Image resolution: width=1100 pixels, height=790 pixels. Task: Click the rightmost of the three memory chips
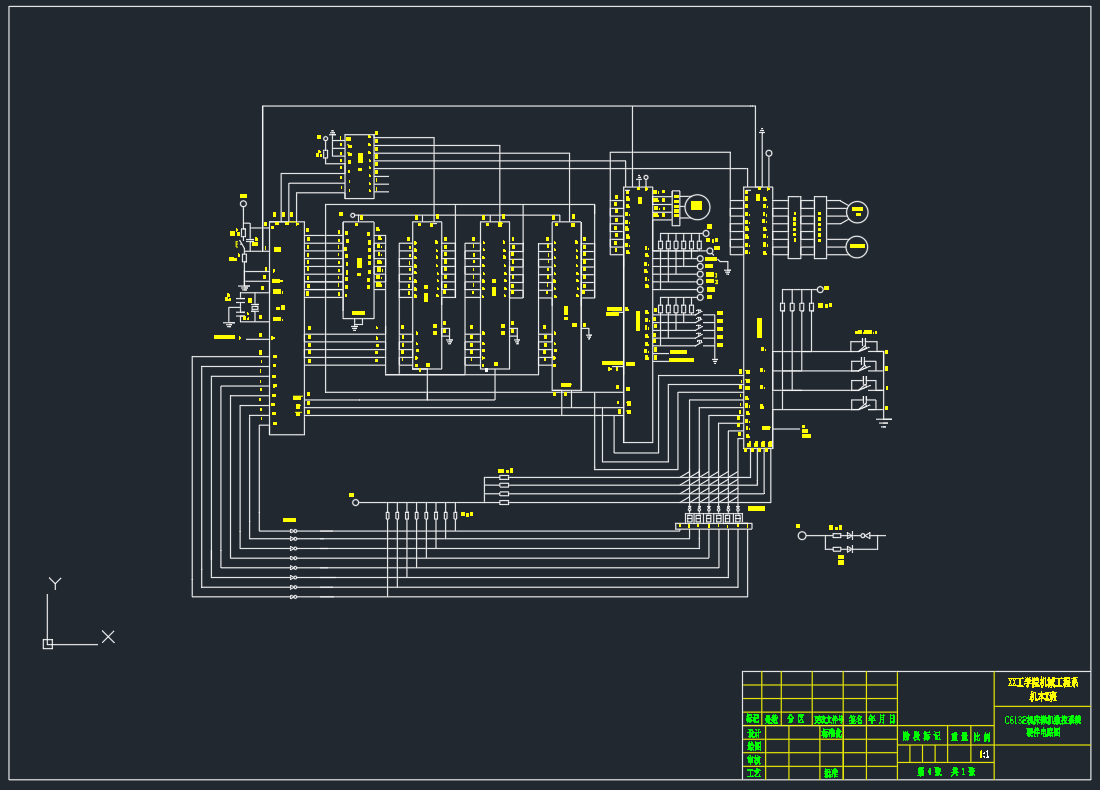[566, 305]
